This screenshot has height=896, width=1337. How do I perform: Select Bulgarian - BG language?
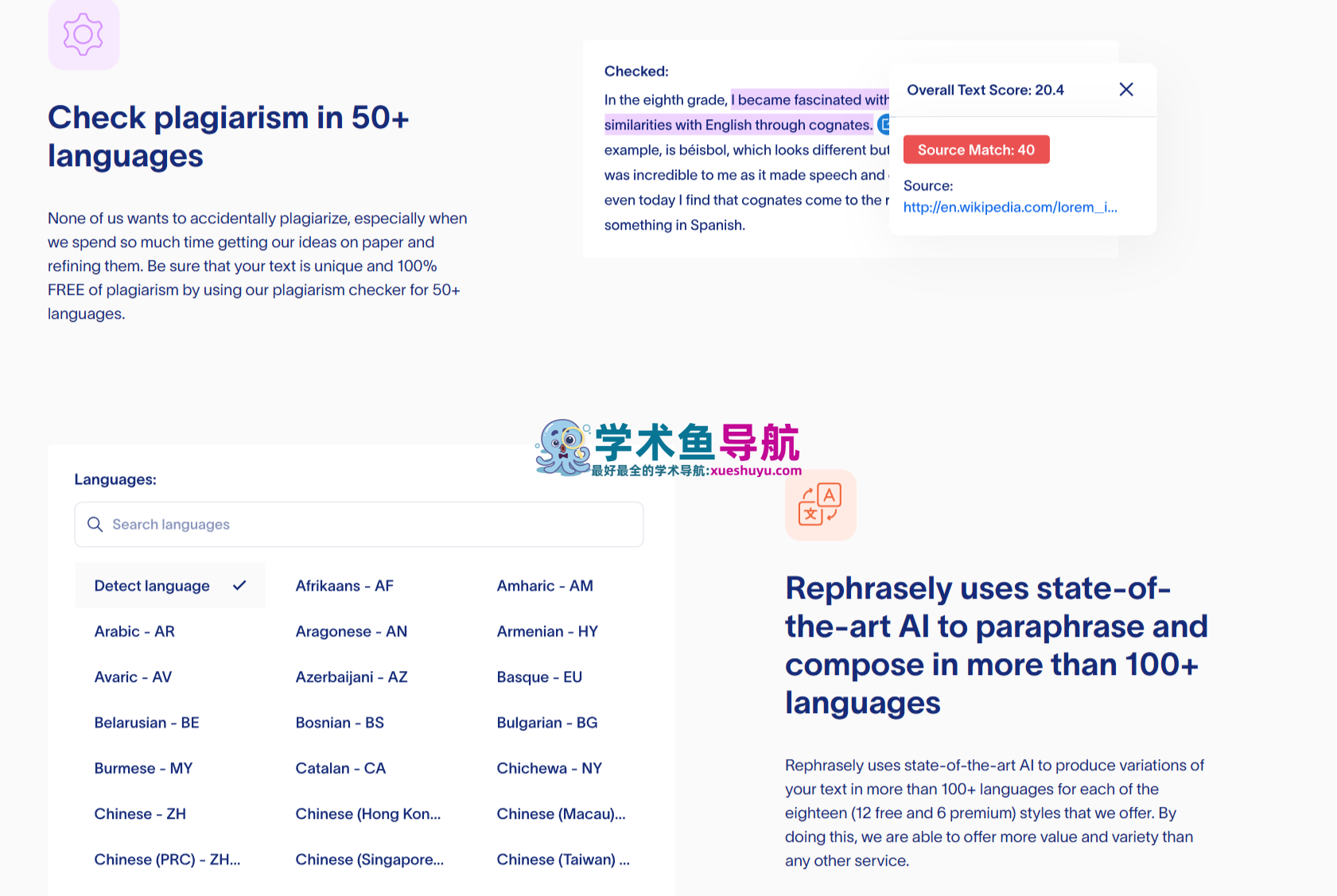click(x=547, y=723)
